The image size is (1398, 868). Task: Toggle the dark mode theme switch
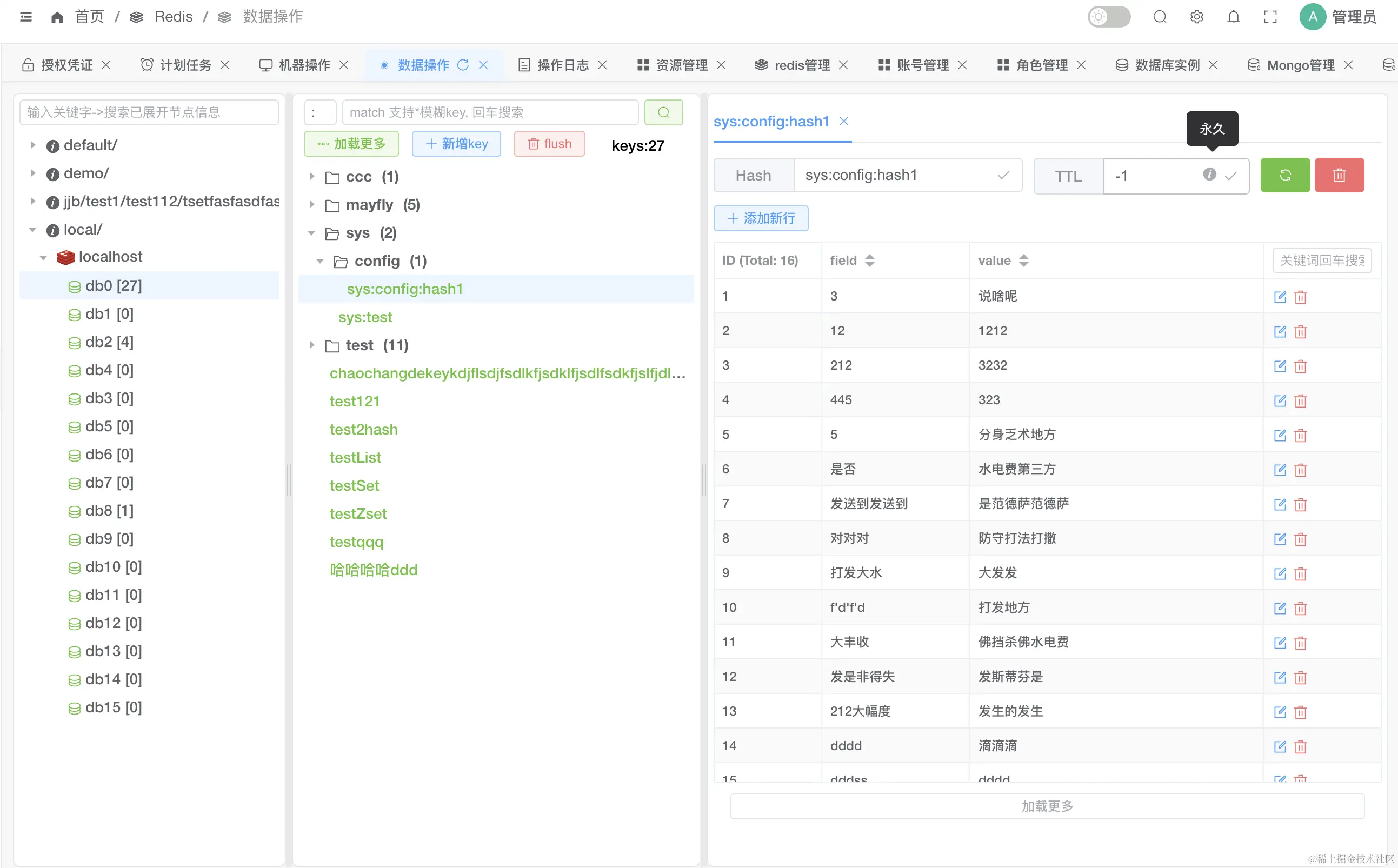[x=1109, y=17]
